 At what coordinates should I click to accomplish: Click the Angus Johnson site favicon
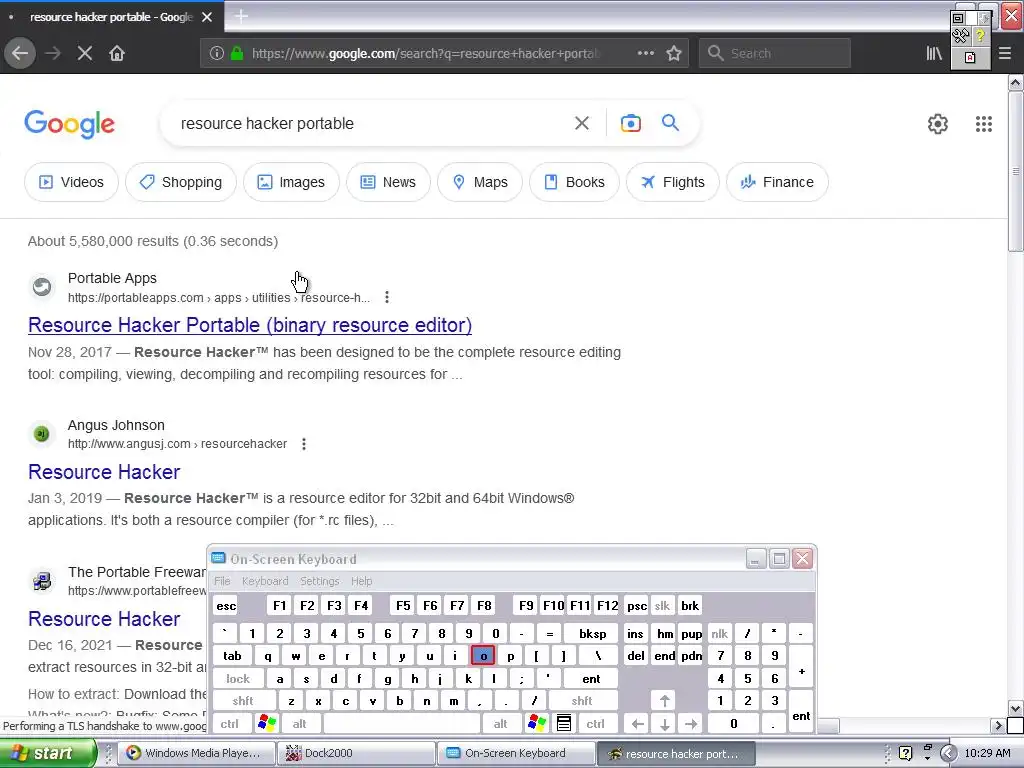(x=42, y=434)
